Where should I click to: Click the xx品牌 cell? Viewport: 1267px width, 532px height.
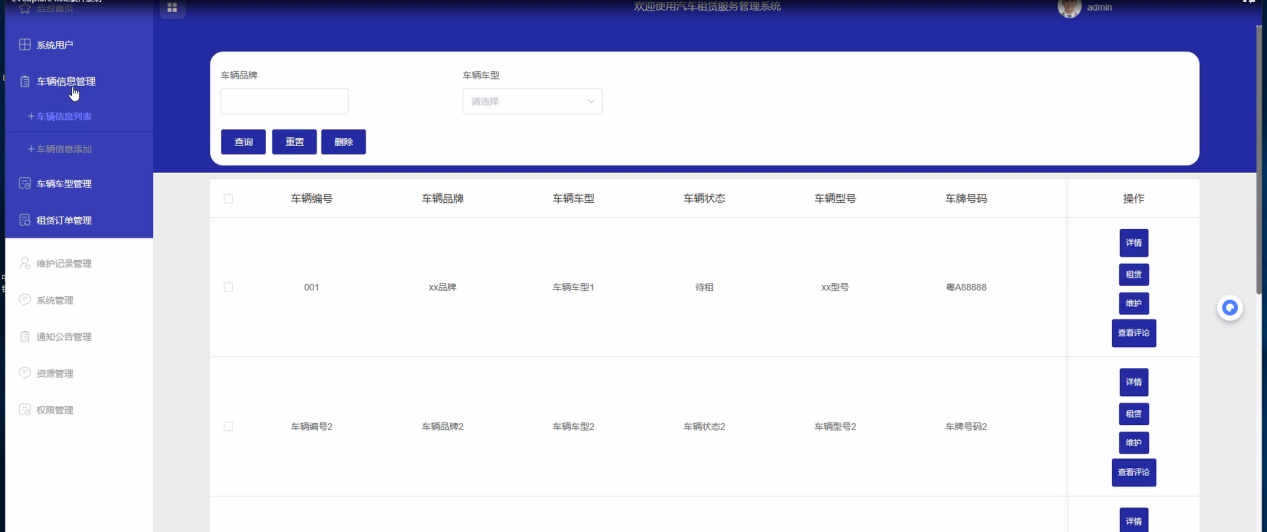(x=443, y=287)
